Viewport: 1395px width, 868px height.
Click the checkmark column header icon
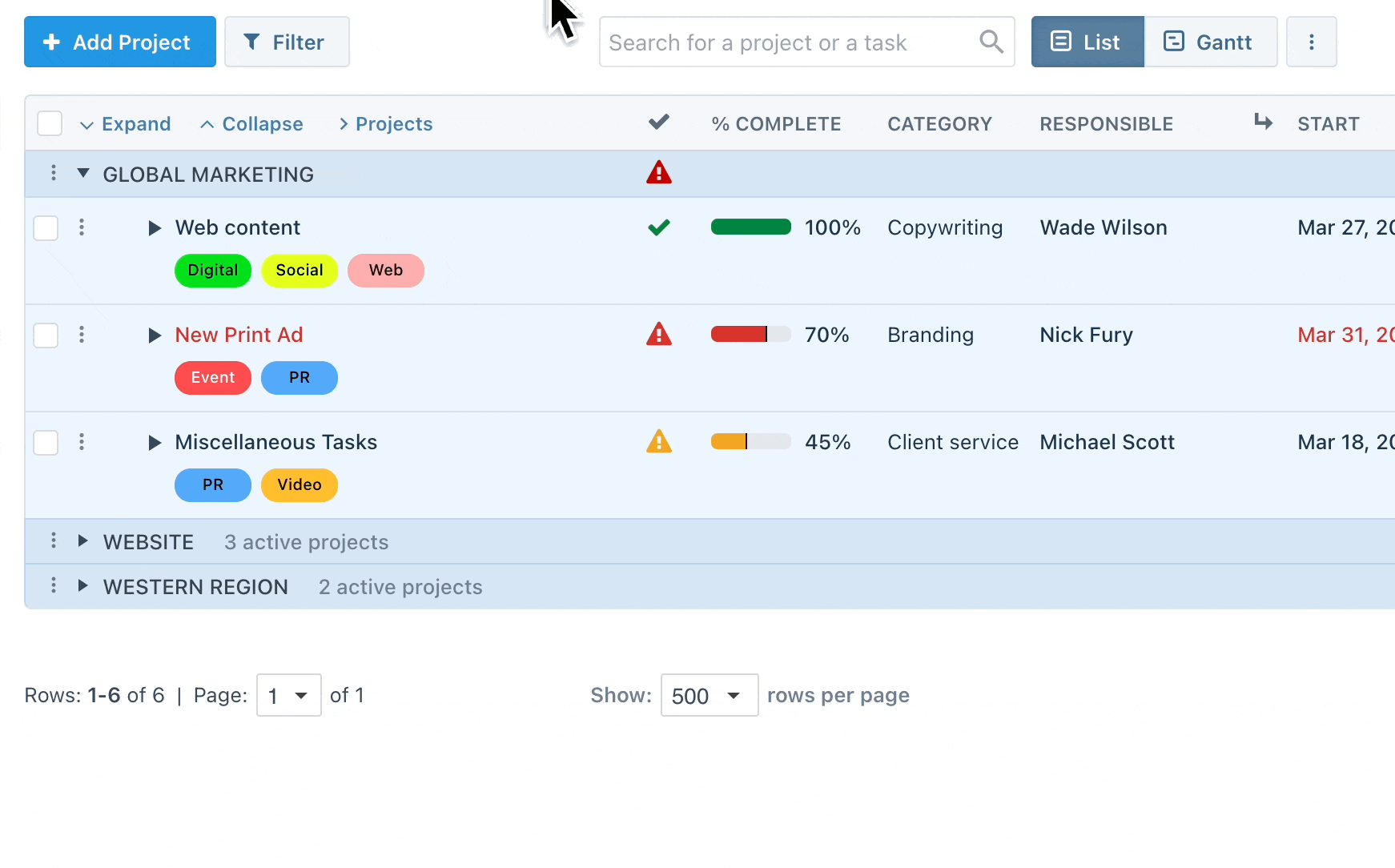pyautogui.click(x=658, y=123)
